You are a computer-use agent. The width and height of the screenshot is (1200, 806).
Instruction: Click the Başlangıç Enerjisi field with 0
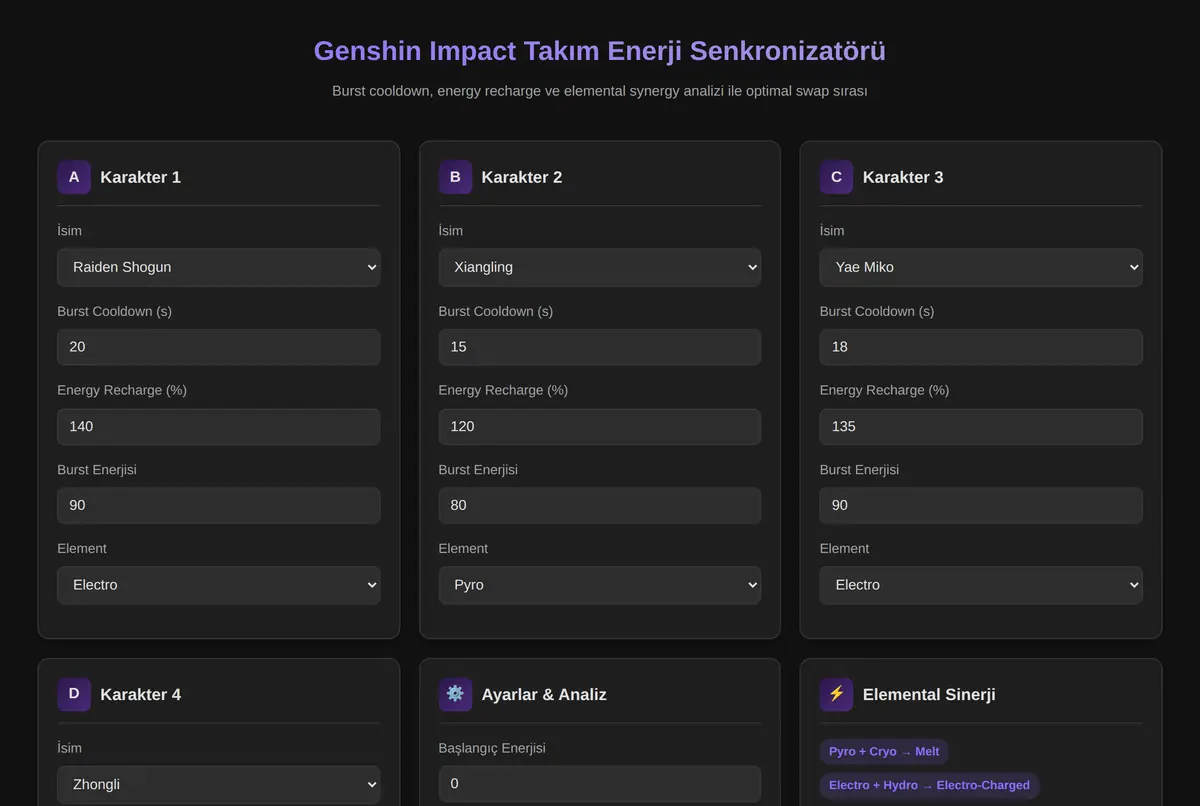(600, 784)
